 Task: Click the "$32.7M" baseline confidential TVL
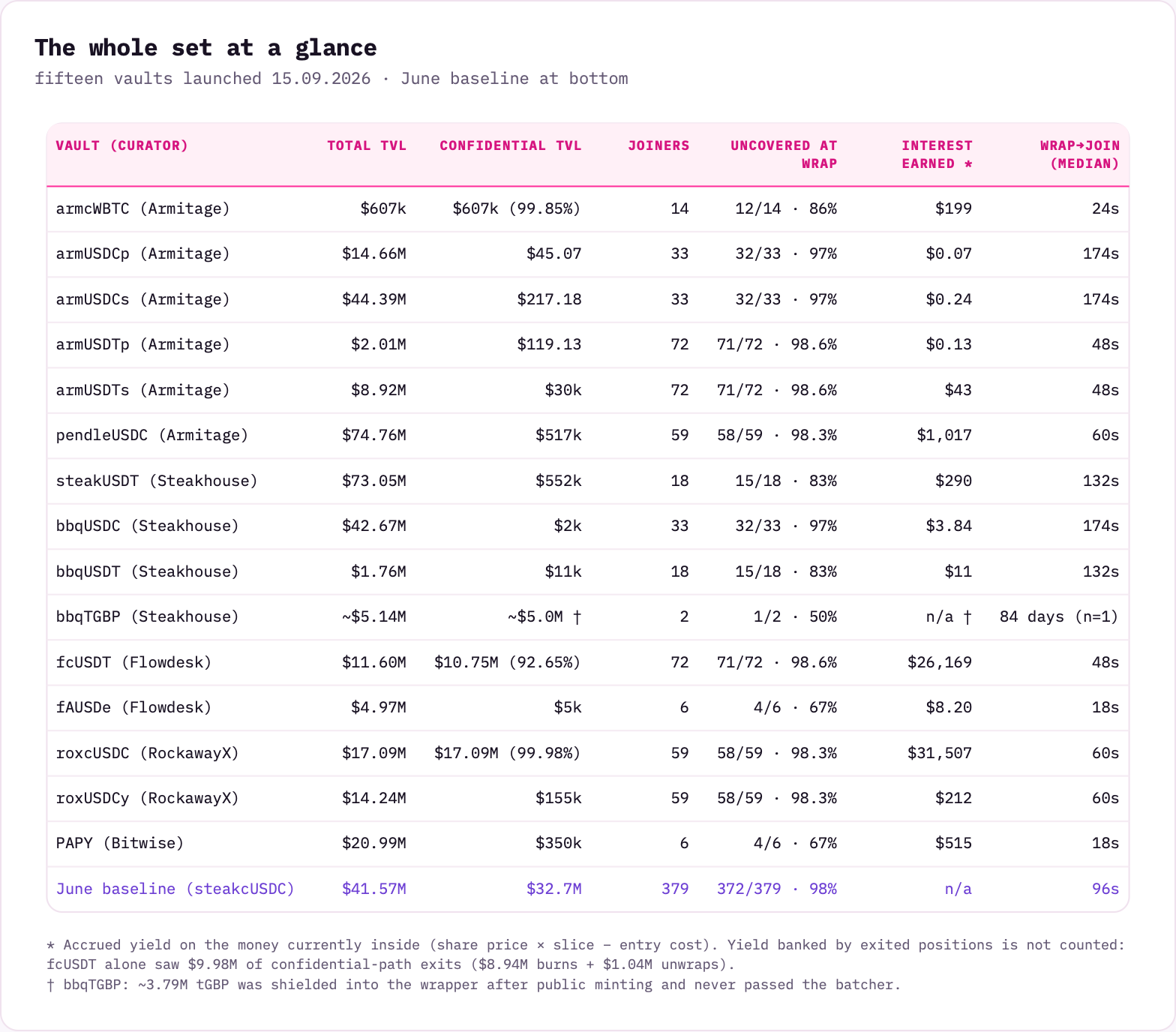click(x=554, y=889)
